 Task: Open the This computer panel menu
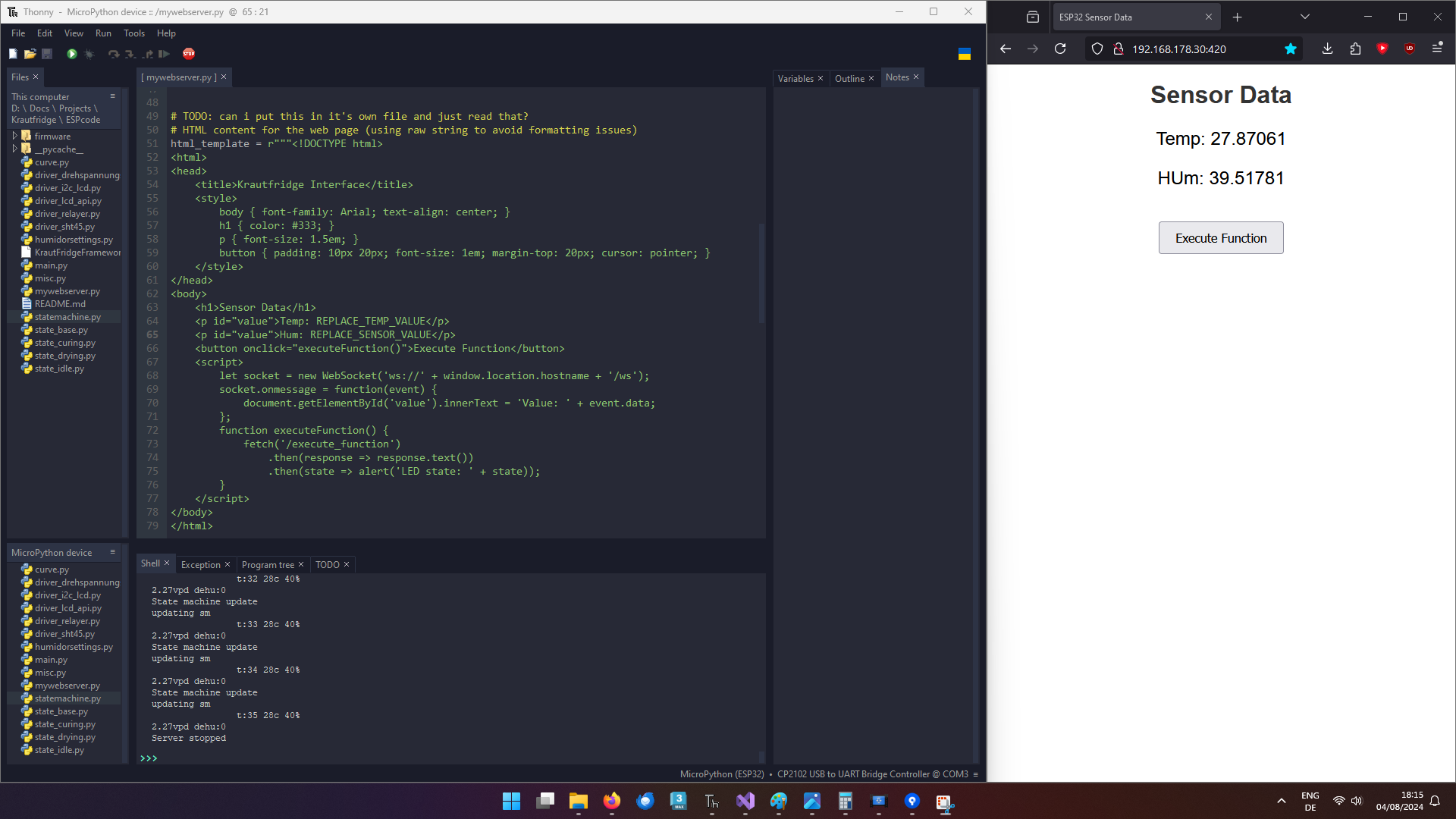tap(113, 96)
